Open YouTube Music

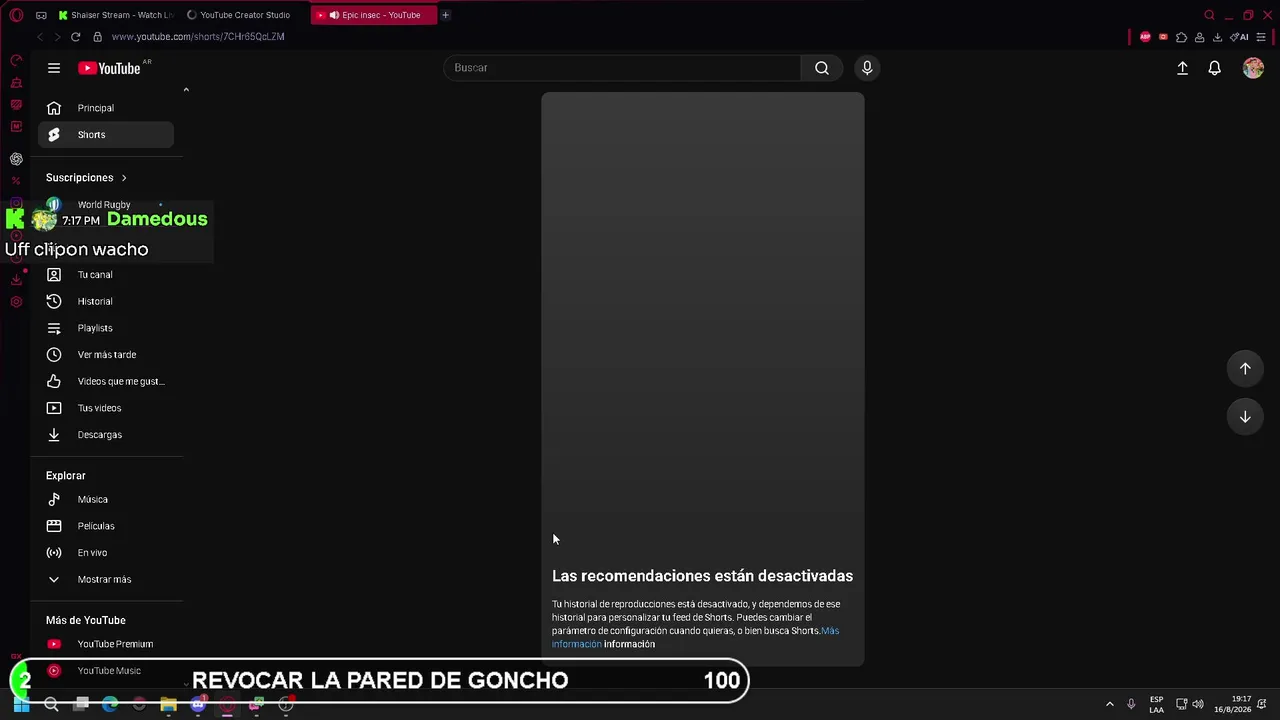[x=105, y=671]
